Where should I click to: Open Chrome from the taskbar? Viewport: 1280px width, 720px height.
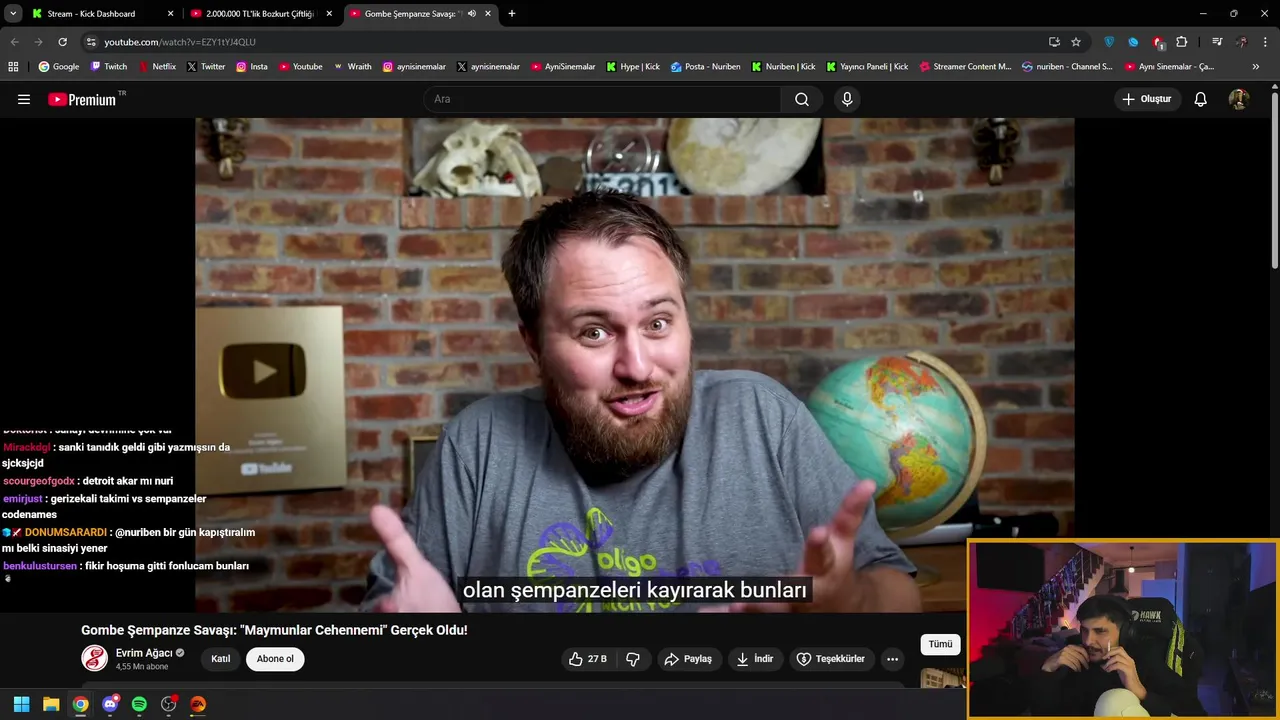click(x=80, y=704)
